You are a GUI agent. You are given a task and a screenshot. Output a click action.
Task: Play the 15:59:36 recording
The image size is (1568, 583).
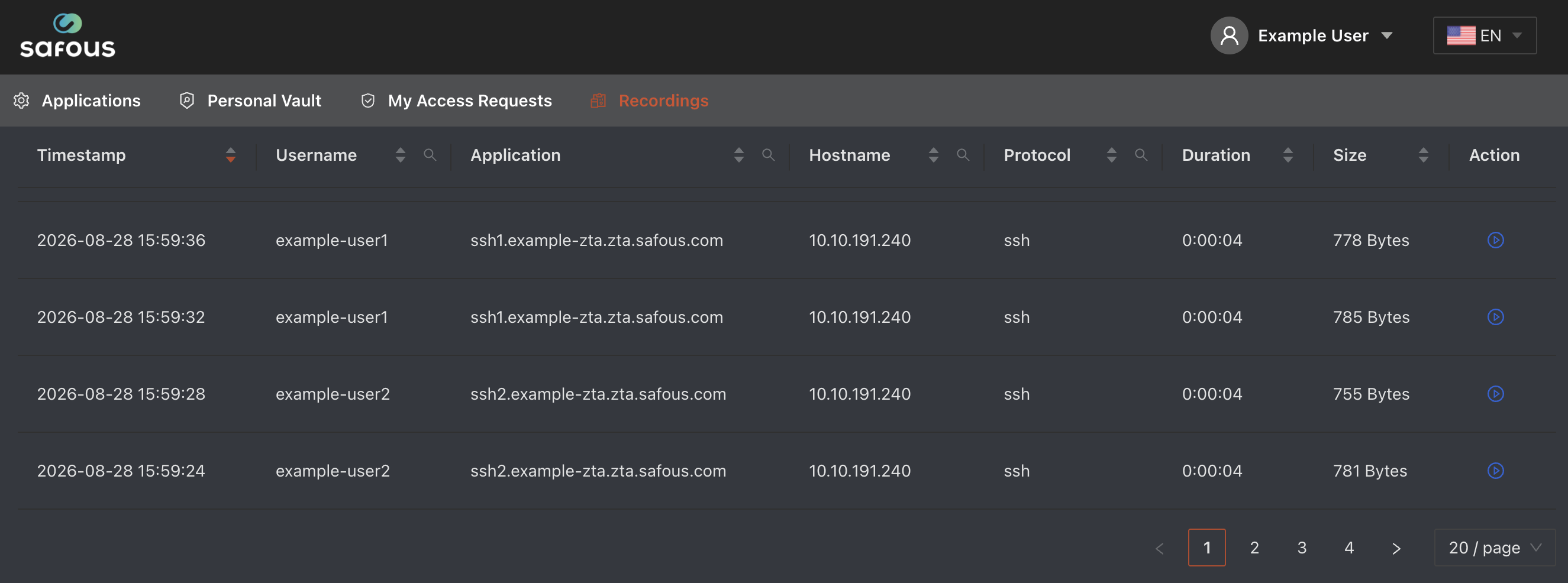[x=1495, y=240]
